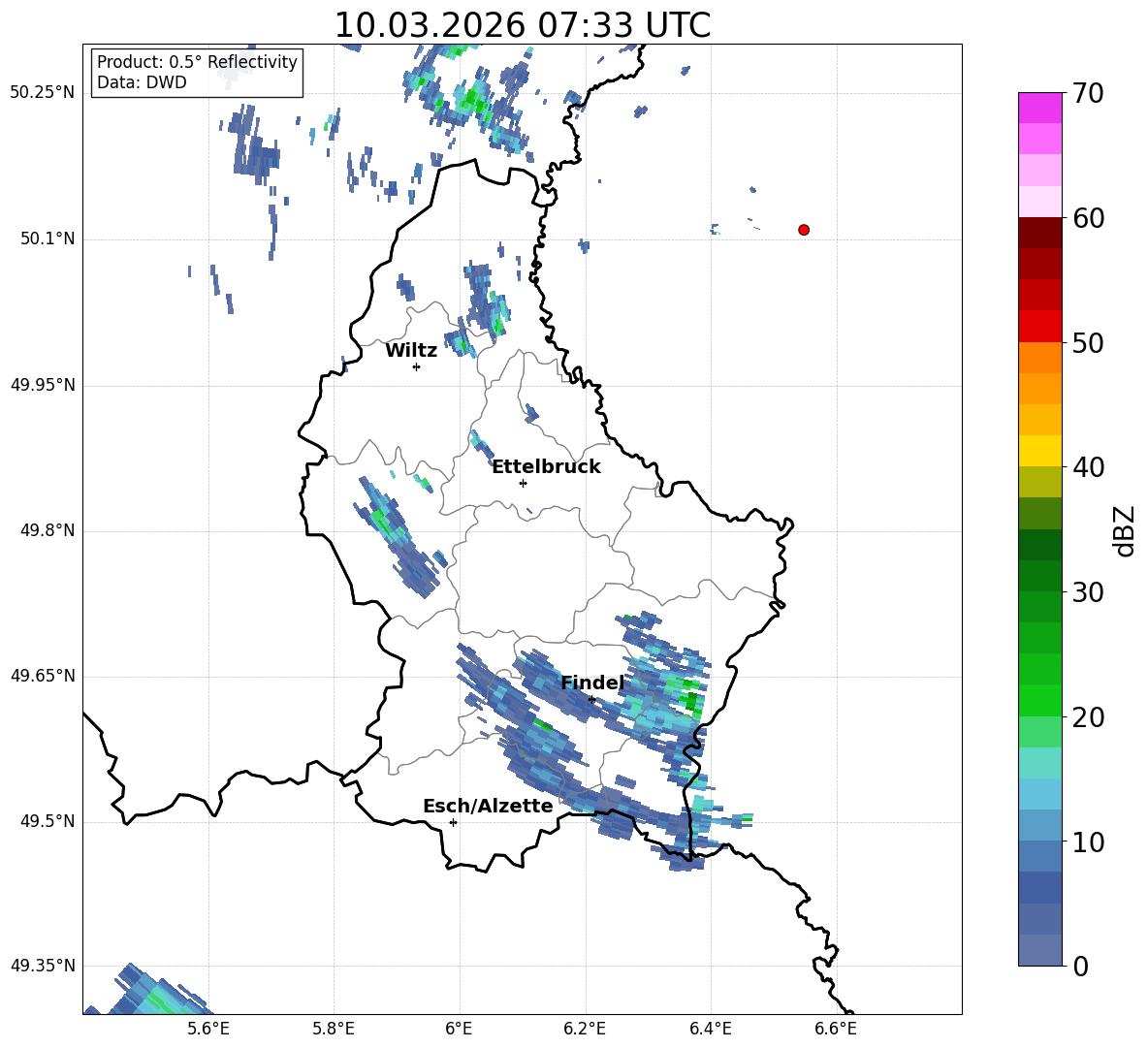Image resolution: width=1148 pixels, height=1048 pixels.
Task: Click the 49.95°N latitude label
Action: coord(43,385)
